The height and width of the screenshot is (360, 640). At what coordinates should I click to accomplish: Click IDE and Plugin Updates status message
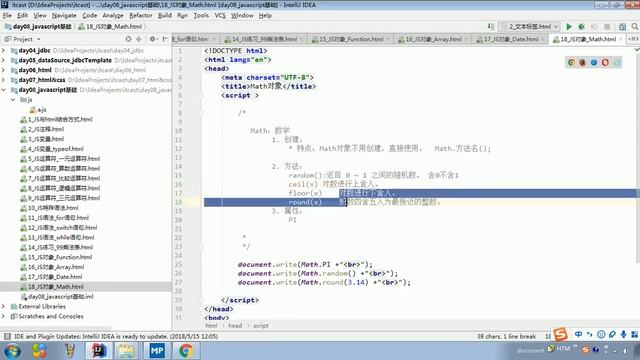116,336
